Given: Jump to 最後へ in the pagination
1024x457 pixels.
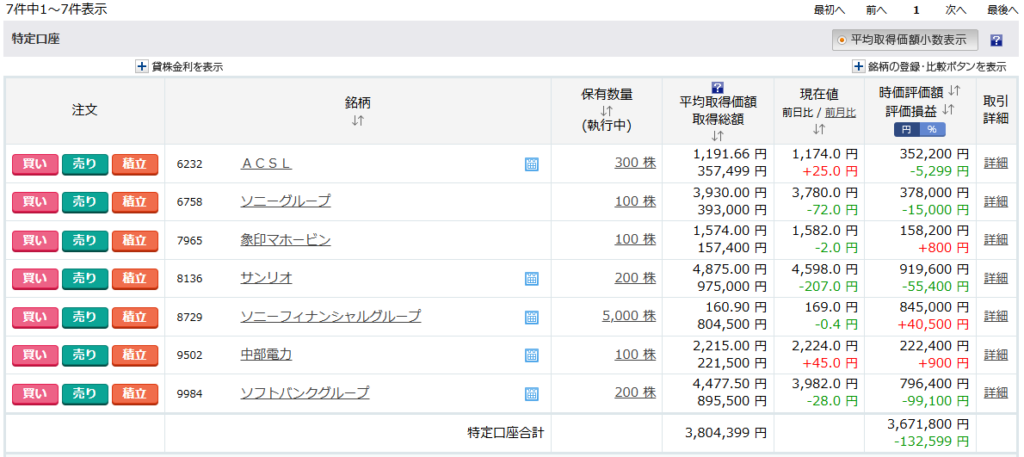Looking at the screenshot, I should (x=1002, y=10).
